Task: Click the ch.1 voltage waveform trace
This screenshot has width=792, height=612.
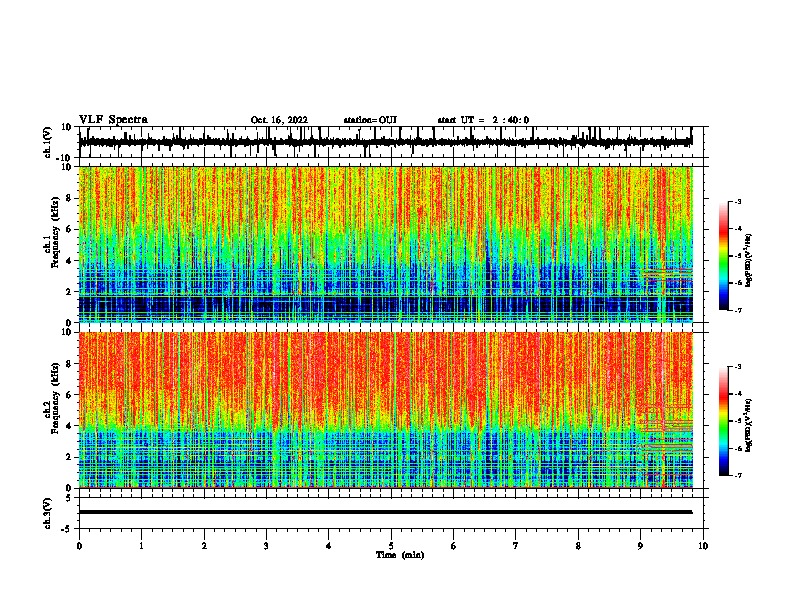Action: pos(385,142)
